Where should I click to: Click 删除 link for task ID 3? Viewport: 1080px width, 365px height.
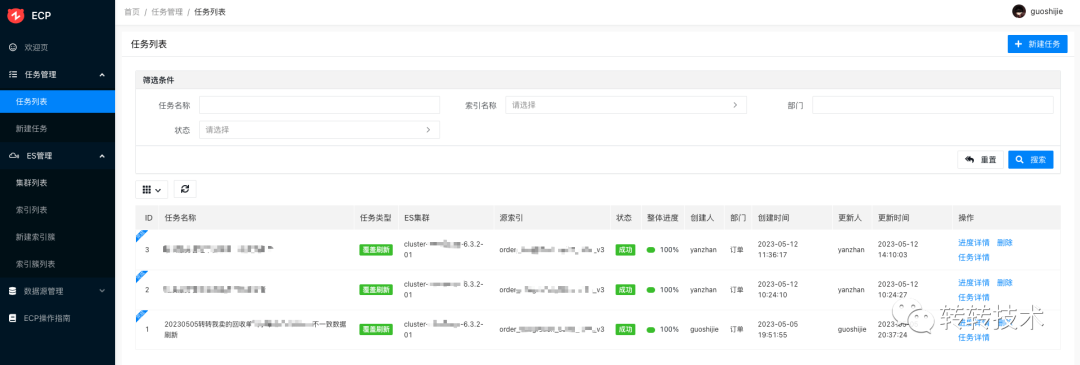point(1004,242)
